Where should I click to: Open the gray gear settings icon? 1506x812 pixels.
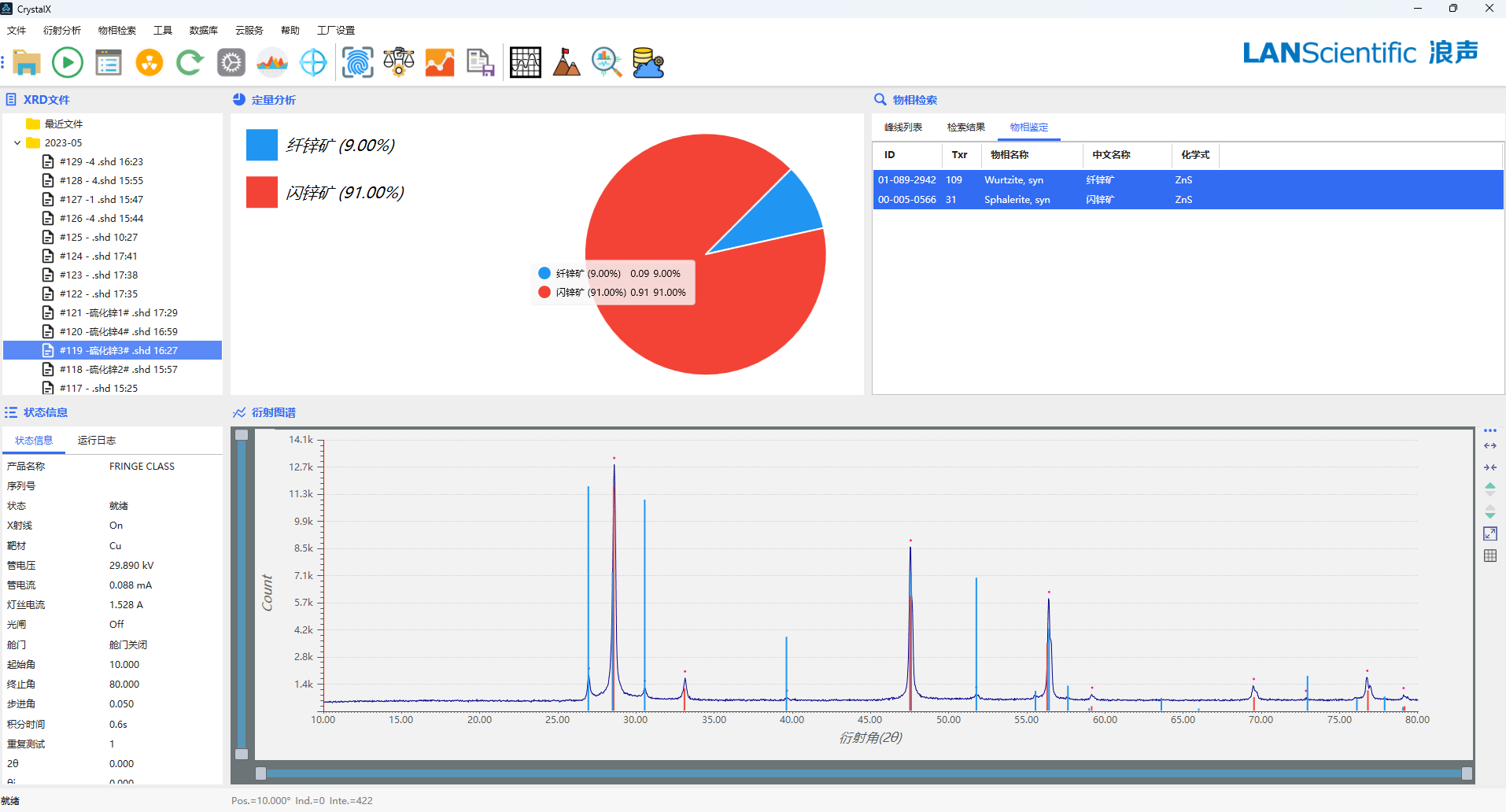[x=231, y=62]
